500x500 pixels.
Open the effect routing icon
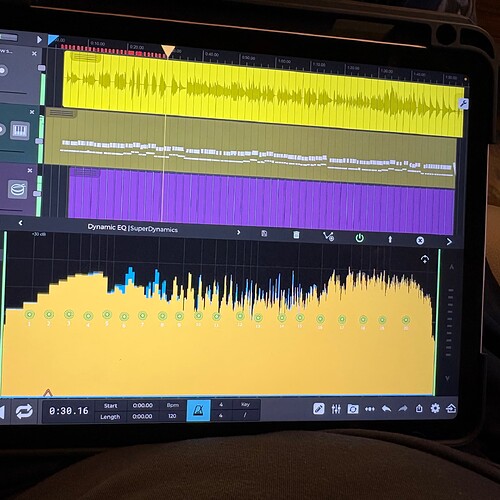click(x=328, y=236)
